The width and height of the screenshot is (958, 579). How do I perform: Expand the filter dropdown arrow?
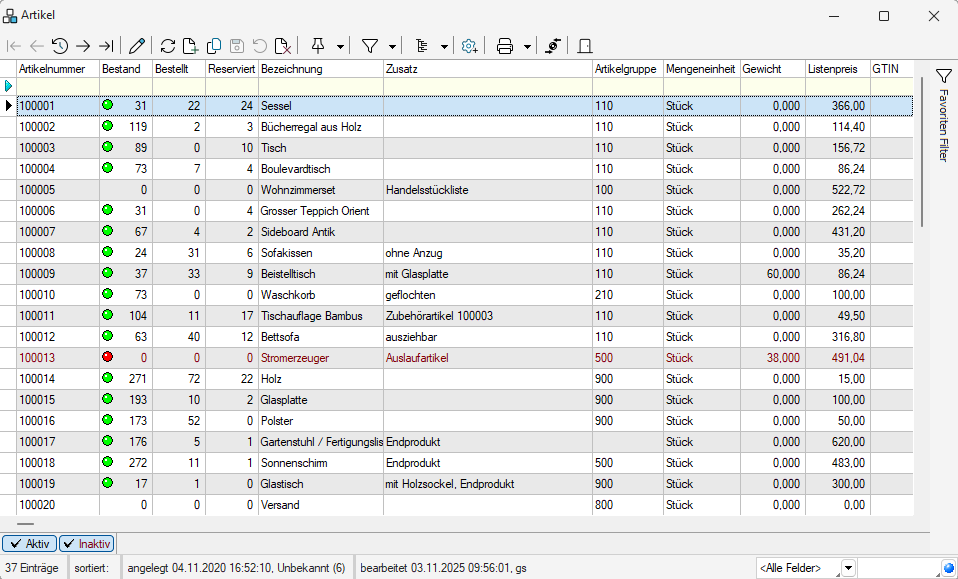[392, 46]
